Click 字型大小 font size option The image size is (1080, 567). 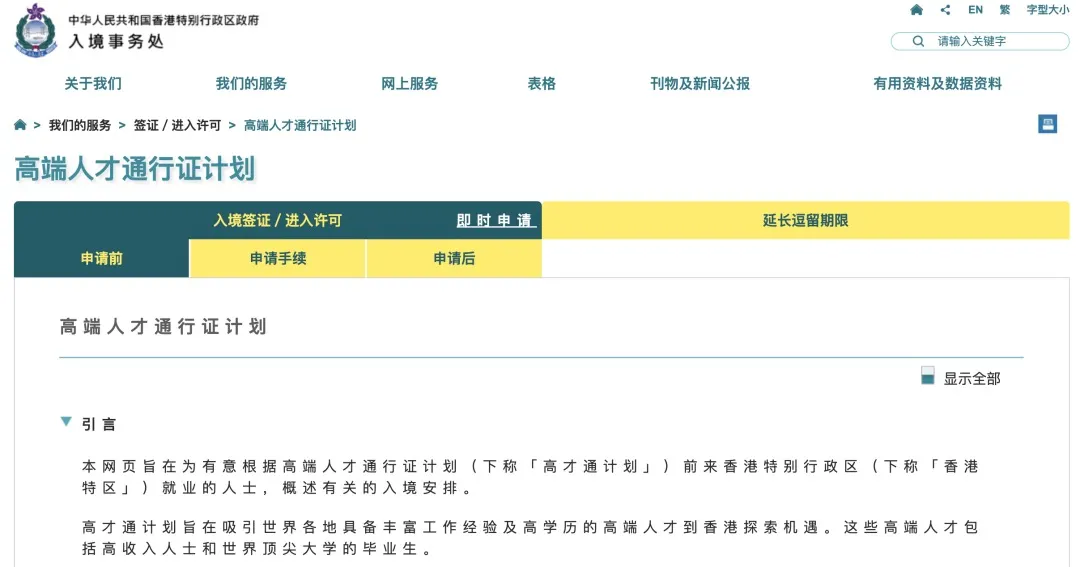pos(1047,10)
